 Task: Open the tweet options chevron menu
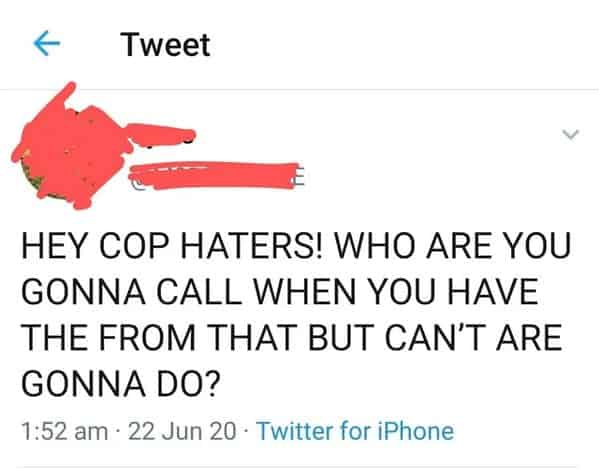click(570, 134)
